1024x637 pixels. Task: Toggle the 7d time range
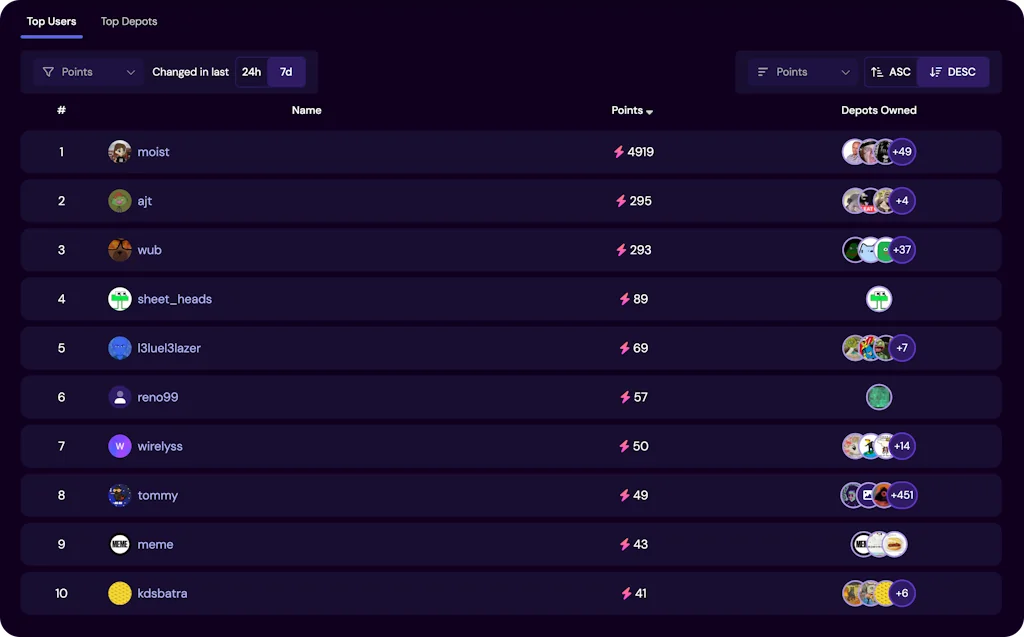tap(286, 72)
